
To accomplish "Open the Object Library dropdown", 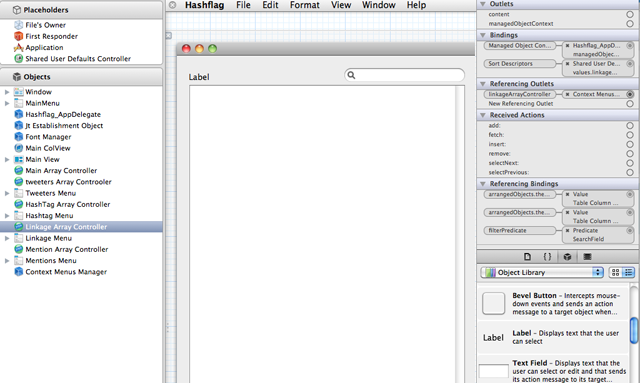I will (542, 272).
